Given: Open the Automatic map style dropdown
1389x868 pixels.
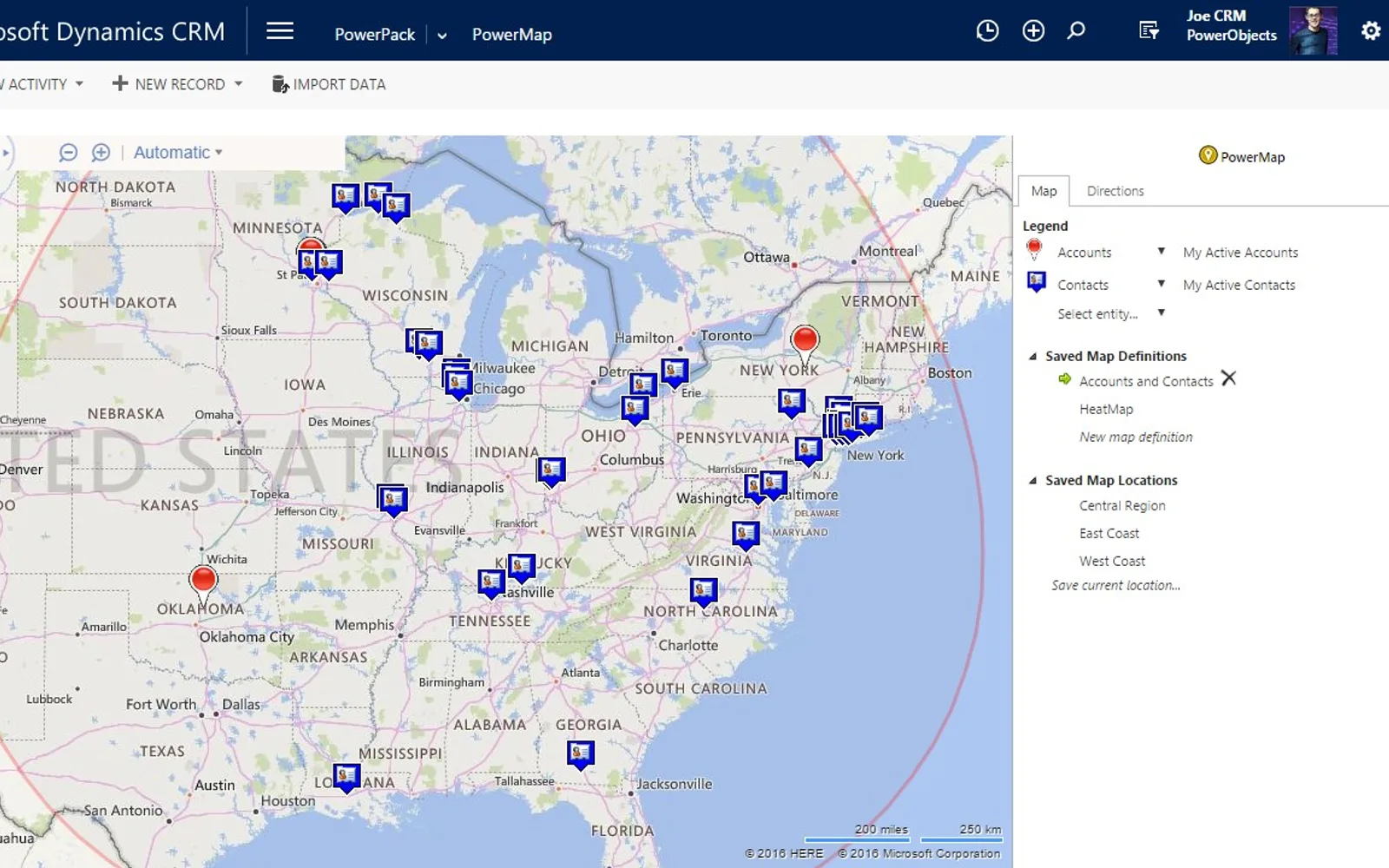Looking at the screenshot, I should pyautogui.click(x=178, y=153).
